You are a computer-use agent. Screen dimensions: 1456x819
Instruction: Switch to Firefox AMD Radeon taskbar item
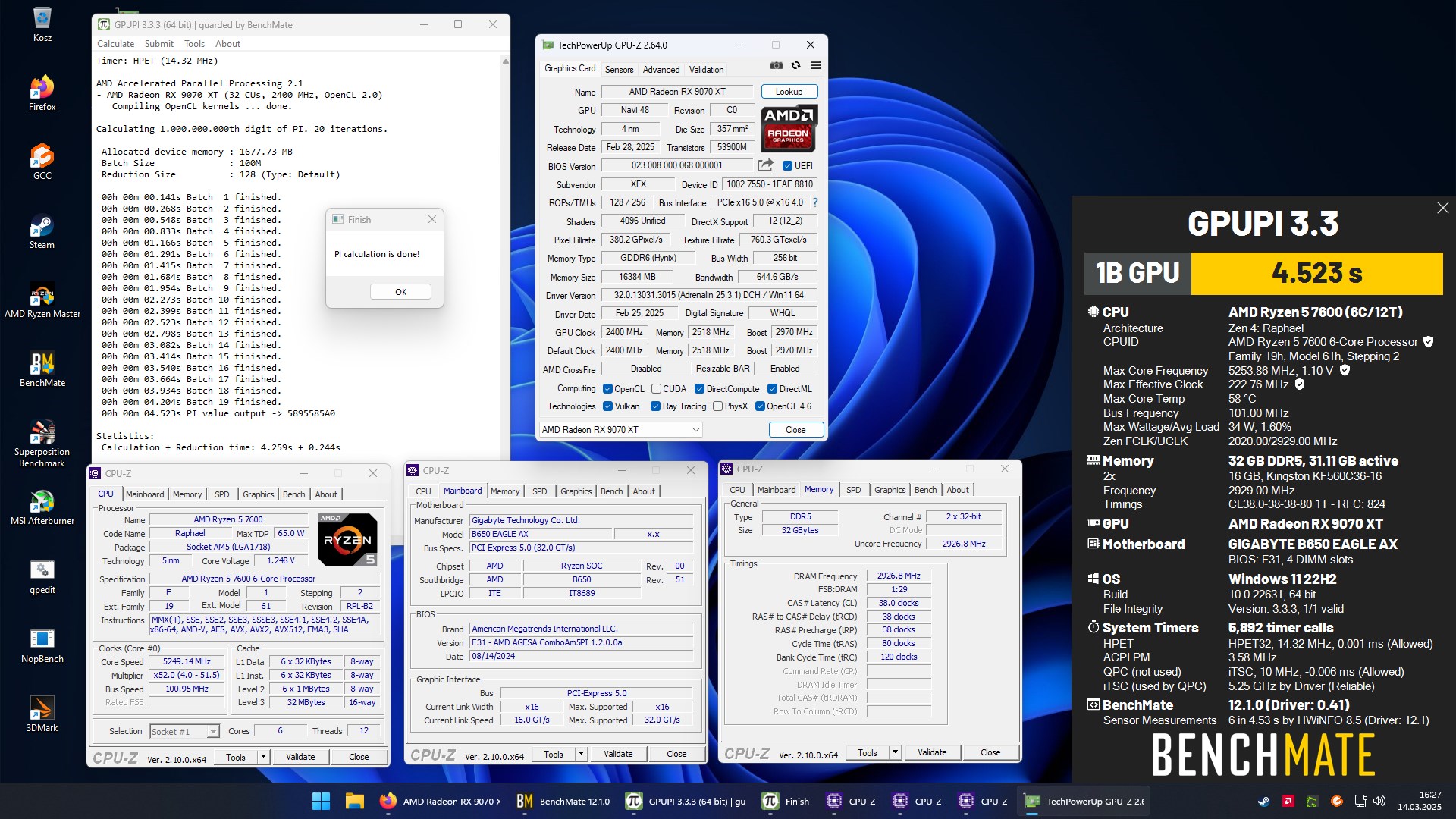(x=440, y=801)
